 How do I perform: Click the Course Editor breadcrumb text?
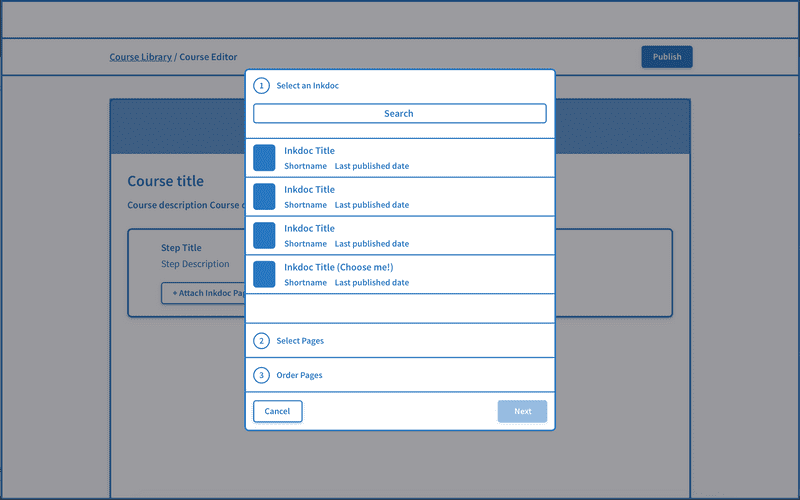click(208, 57)
